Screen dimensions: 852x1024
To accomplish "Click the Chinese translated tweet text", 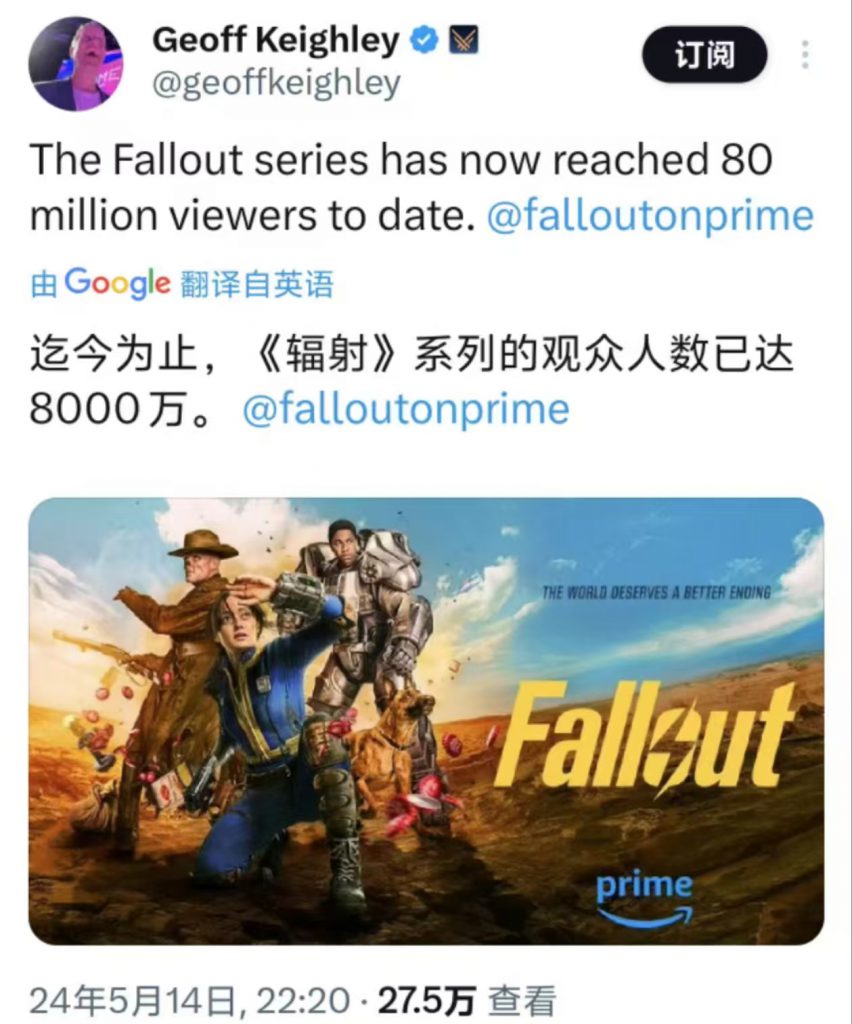I will 411,382.
